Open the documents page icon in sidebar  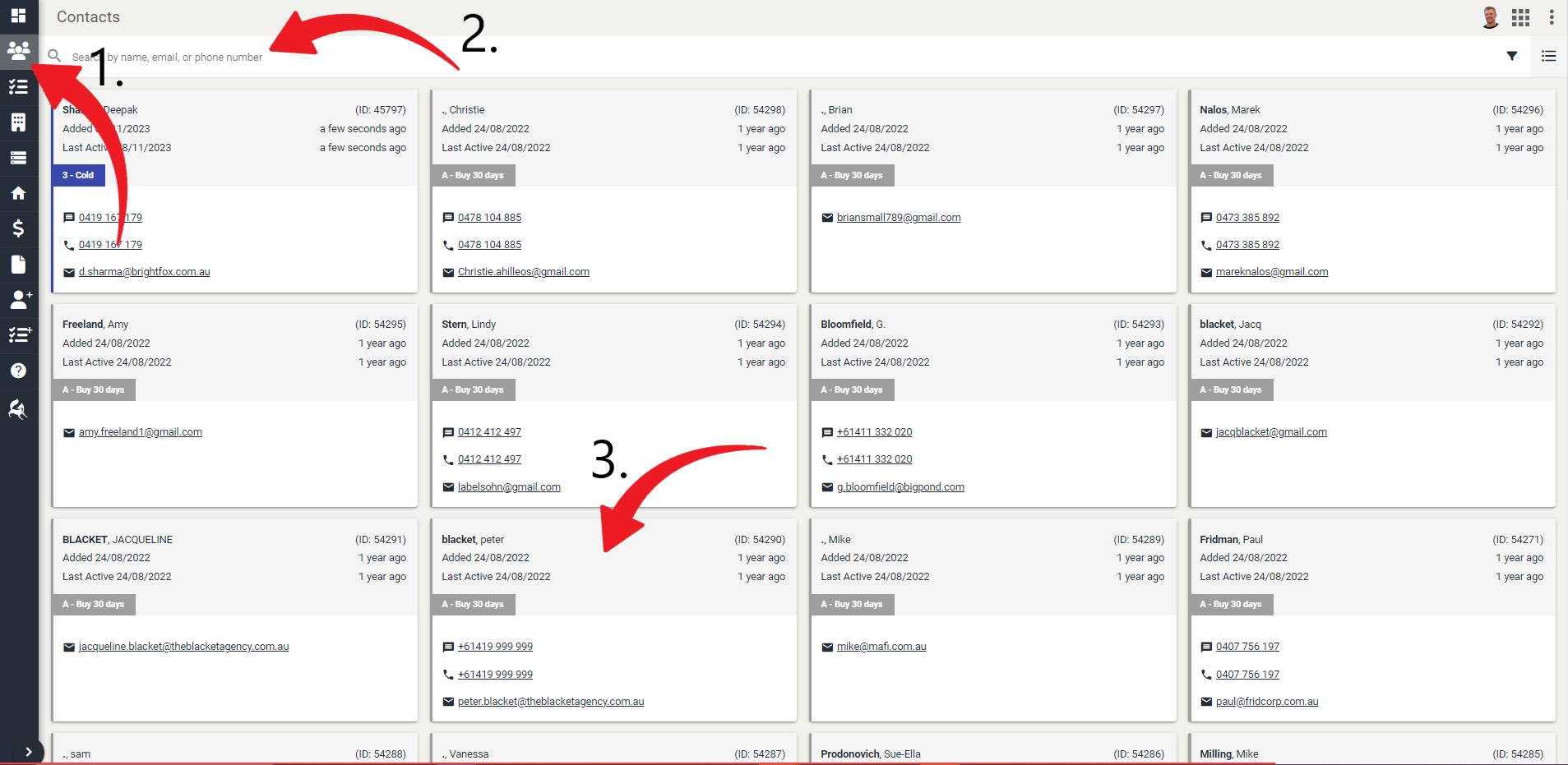click(18, 264)
